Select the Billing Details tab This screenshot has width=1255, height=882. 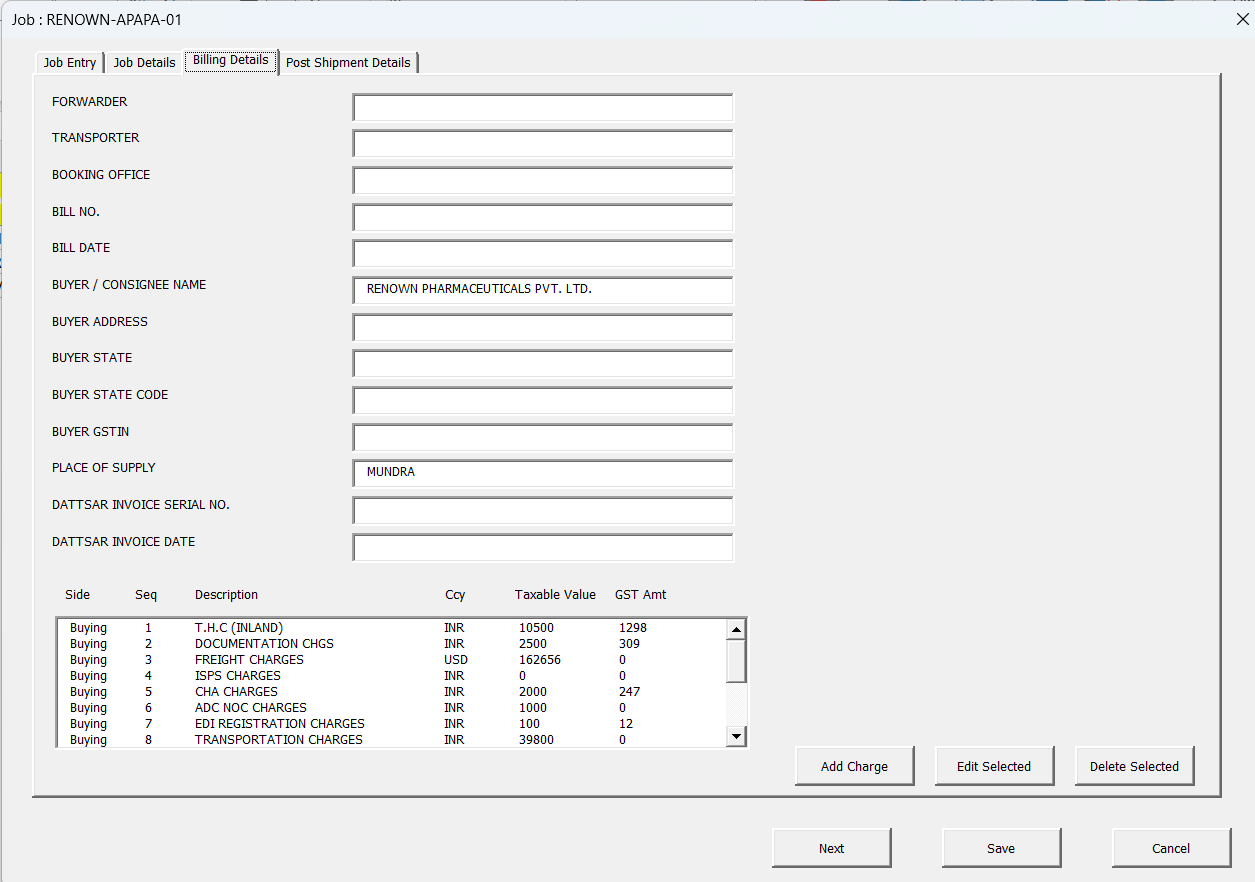coord(231,60)
